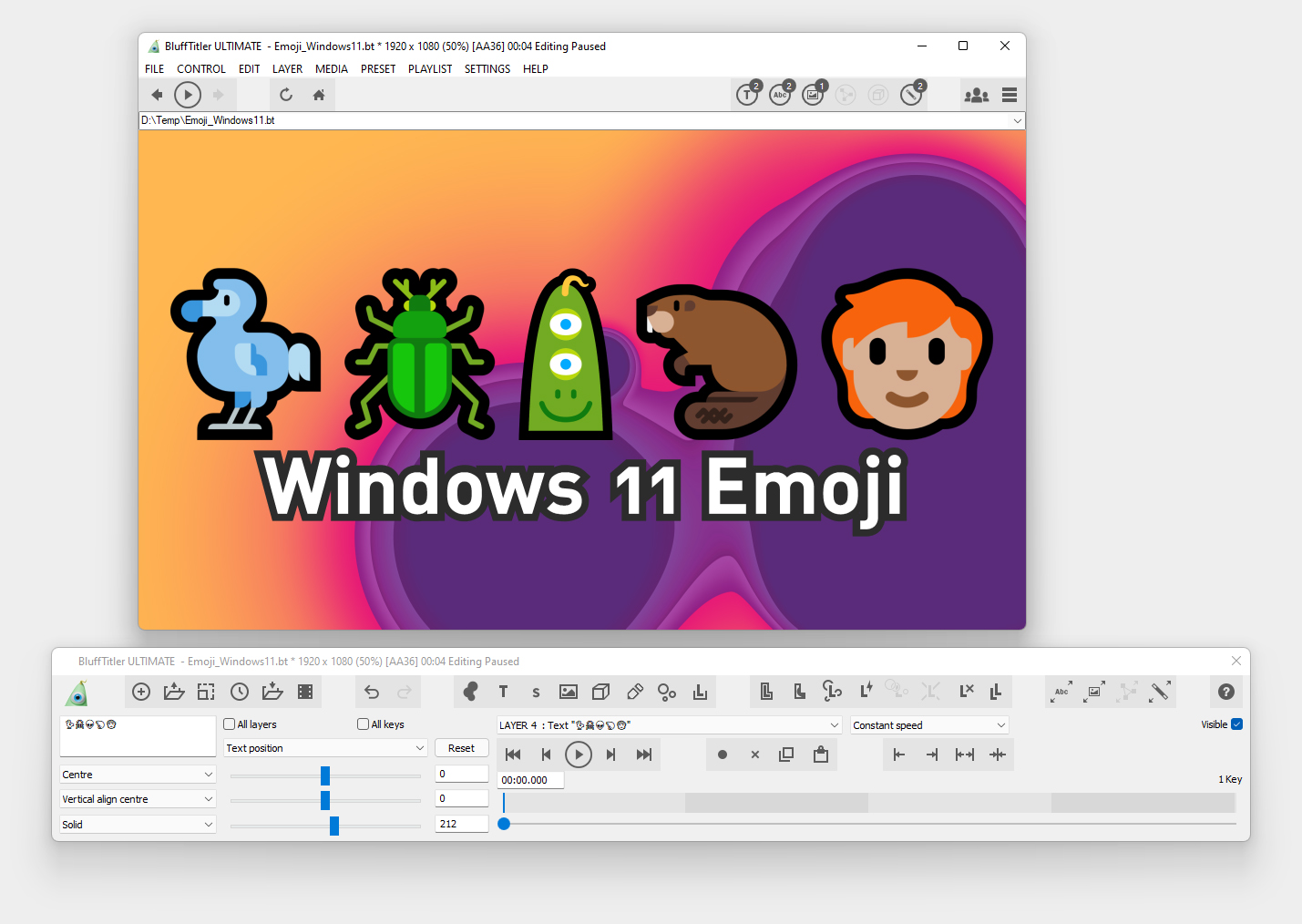The height and width of the screenshot is (924, 1302).
Task: Click the dashed square resolution icon
Action: click(207, 692)
